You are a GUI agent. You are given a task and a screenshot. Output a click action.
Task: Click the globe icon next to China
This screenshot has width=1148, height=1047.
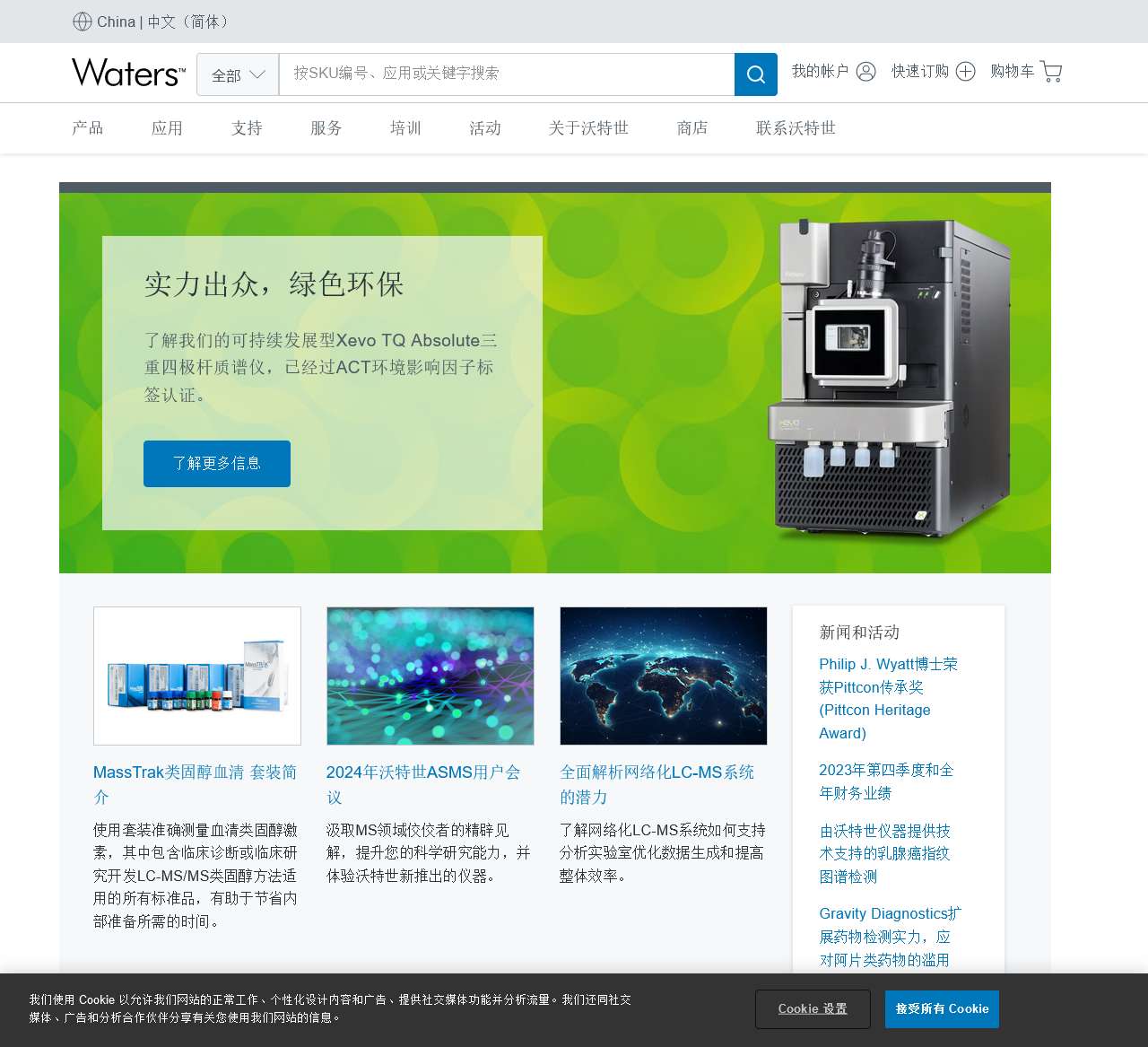coord(82,22)
